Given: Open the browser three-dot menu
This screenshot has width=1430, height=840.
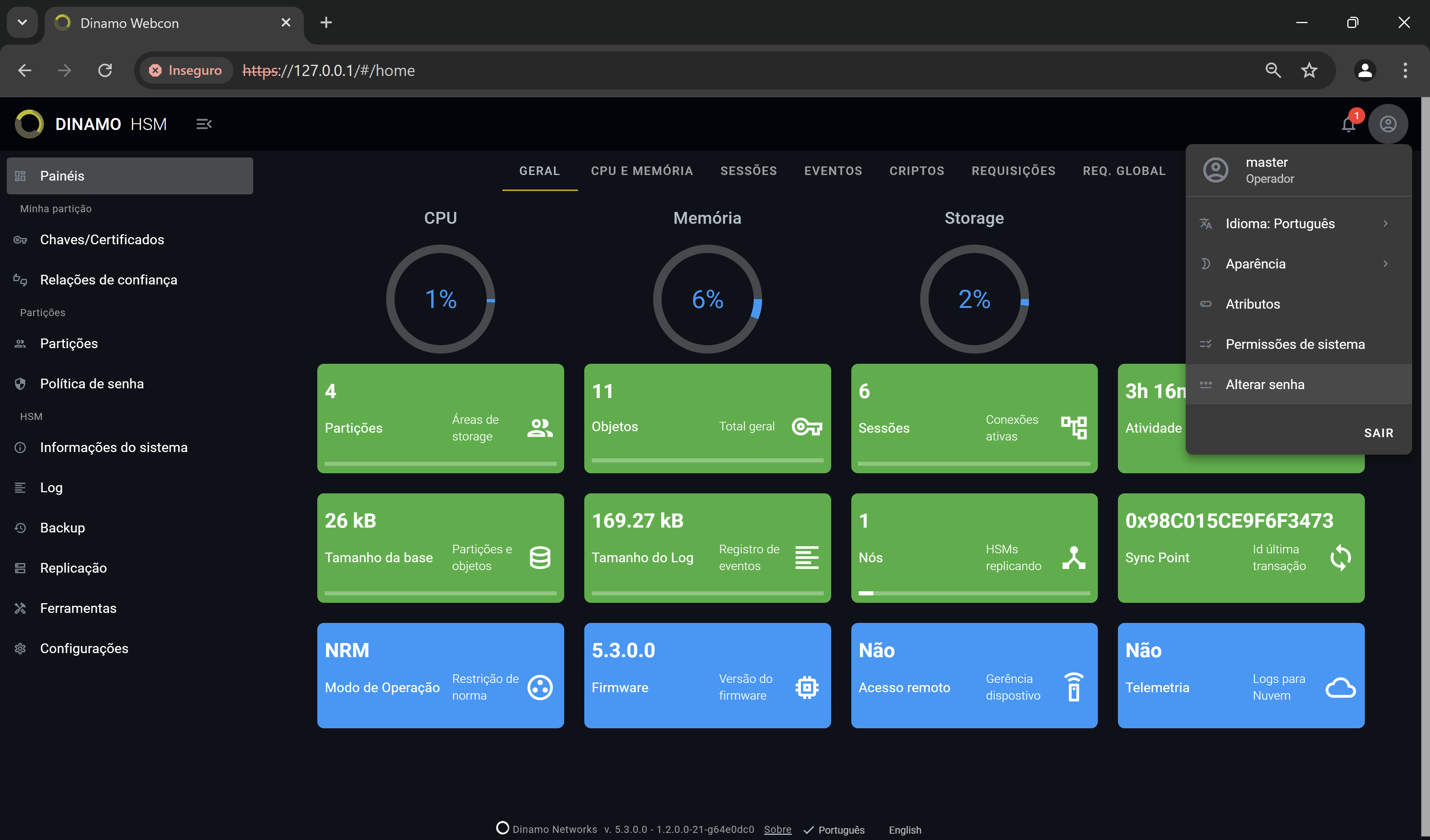Looking at the screenshot, I should point(1404,70).
